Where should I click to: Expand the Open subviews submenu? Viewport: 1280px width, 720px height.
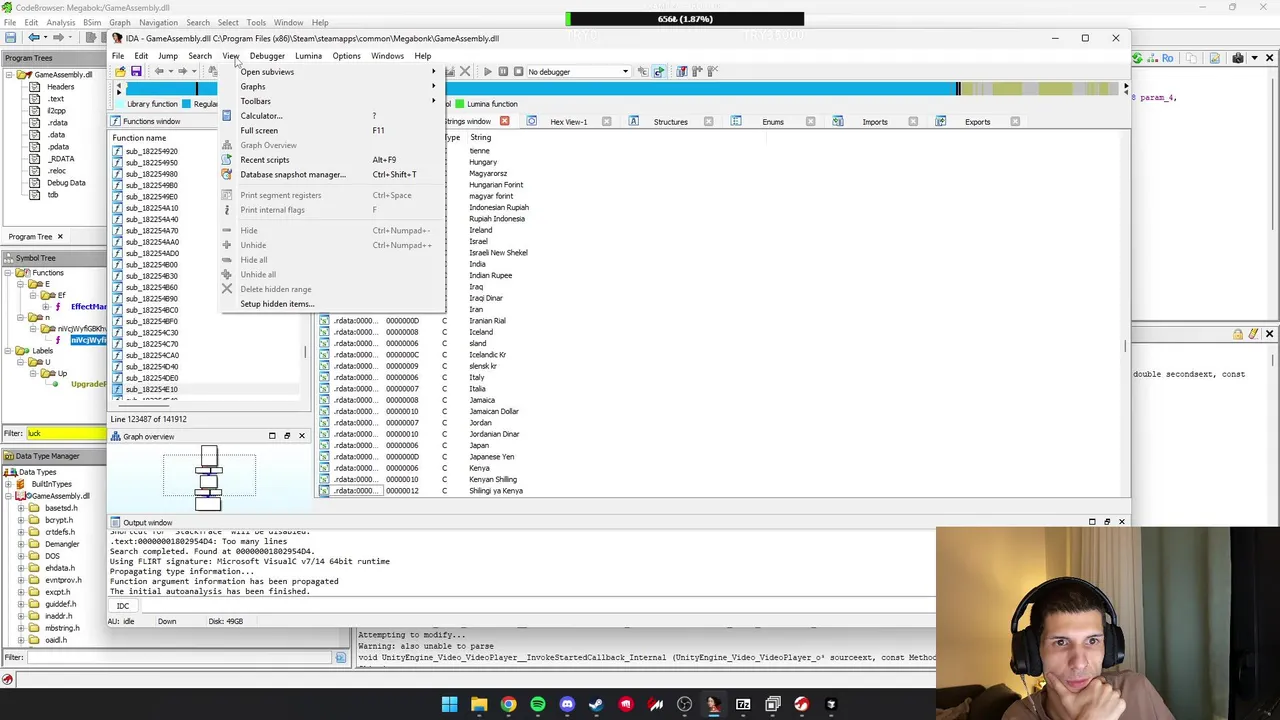click(330, 72)
